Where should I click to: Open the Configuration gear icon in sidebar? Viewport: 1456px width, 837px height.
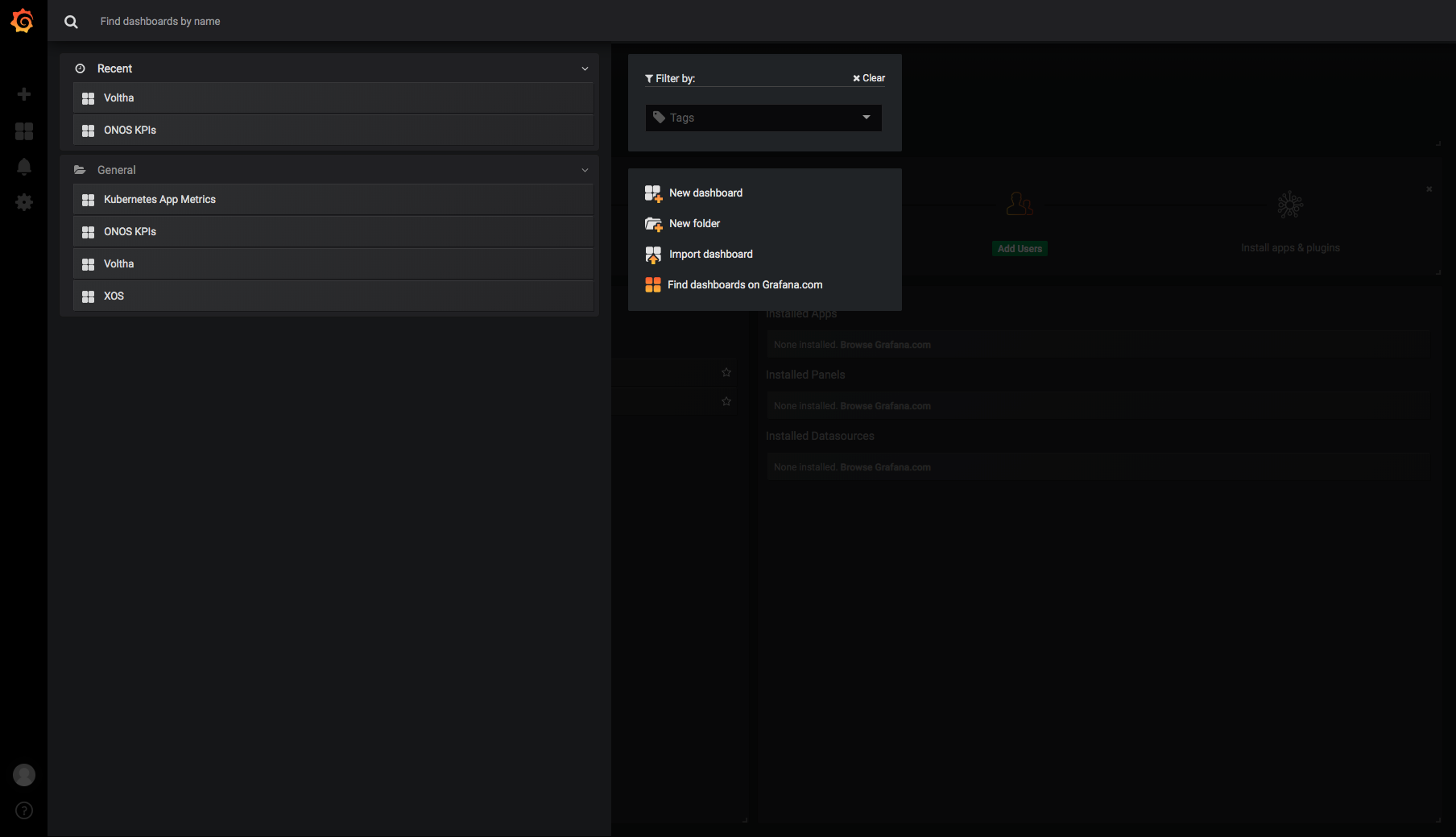(x=24, y=202)
